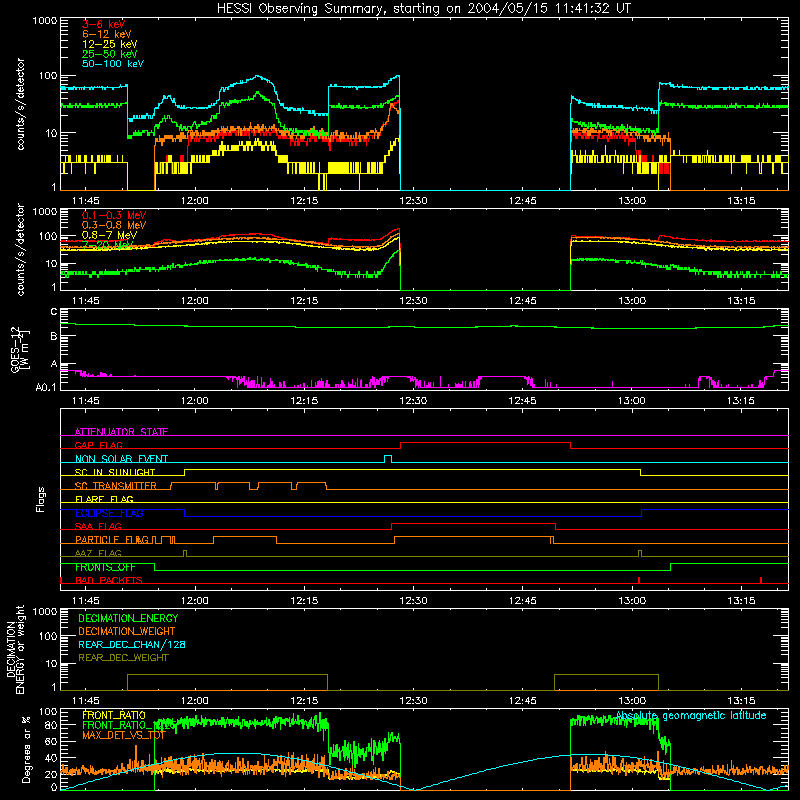Pick the REAR_DEC_CHAN/128 legend label
Screen dimensions: 800x800
tap(132, 644)
